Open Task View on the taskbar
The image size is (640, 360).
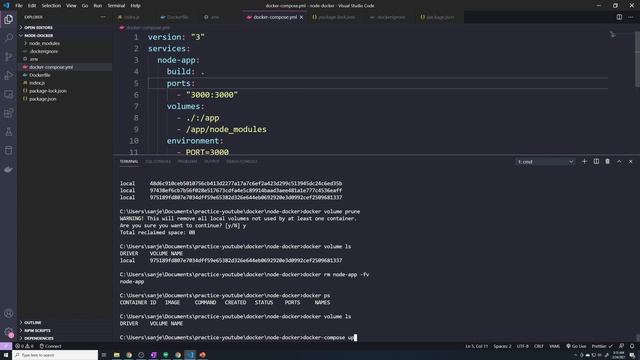tap(104, 355)
